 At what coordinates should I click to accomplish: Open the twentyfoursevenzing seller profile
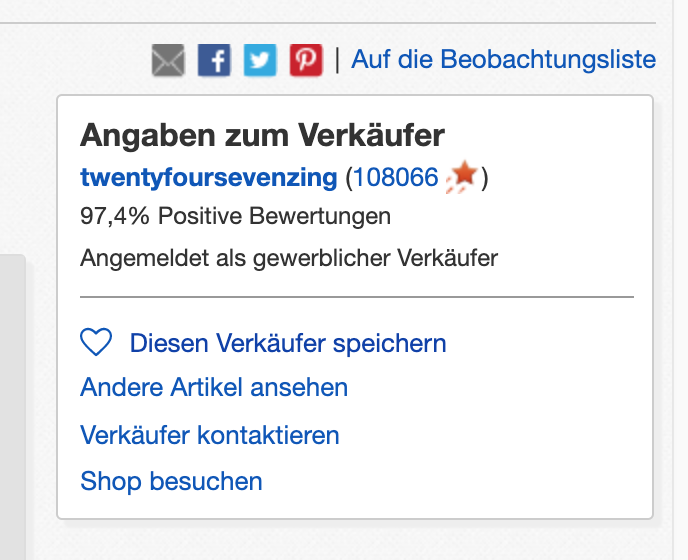tap(209, 178)
